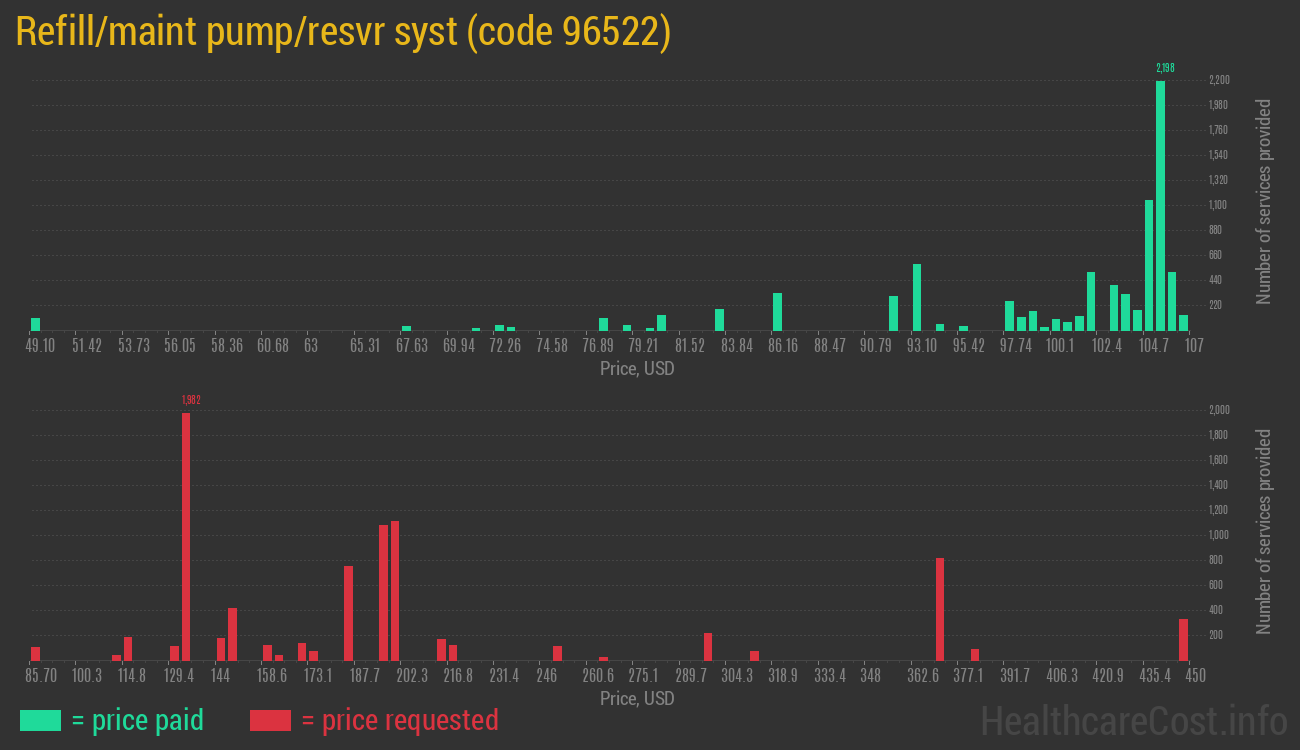Open the HealthcareCost.info watermark link
The width and height of the screenshot is (1300, 750).
(1133, 720)
